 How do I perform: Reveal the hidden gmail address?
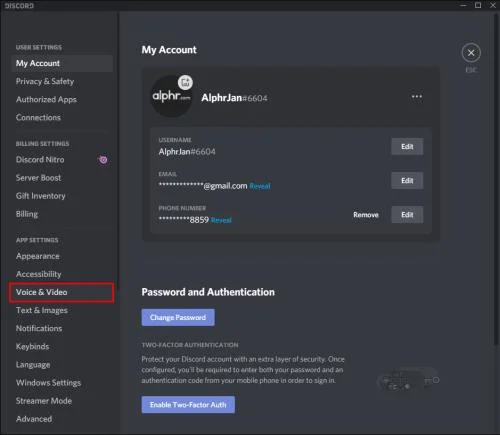pos(260,186)
